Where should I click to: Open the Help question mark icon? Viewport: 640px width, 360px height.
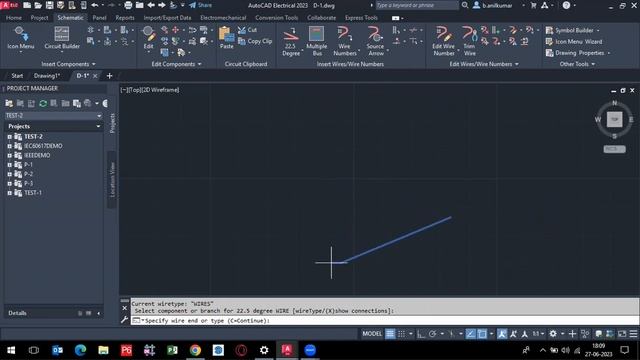[566, 5]
